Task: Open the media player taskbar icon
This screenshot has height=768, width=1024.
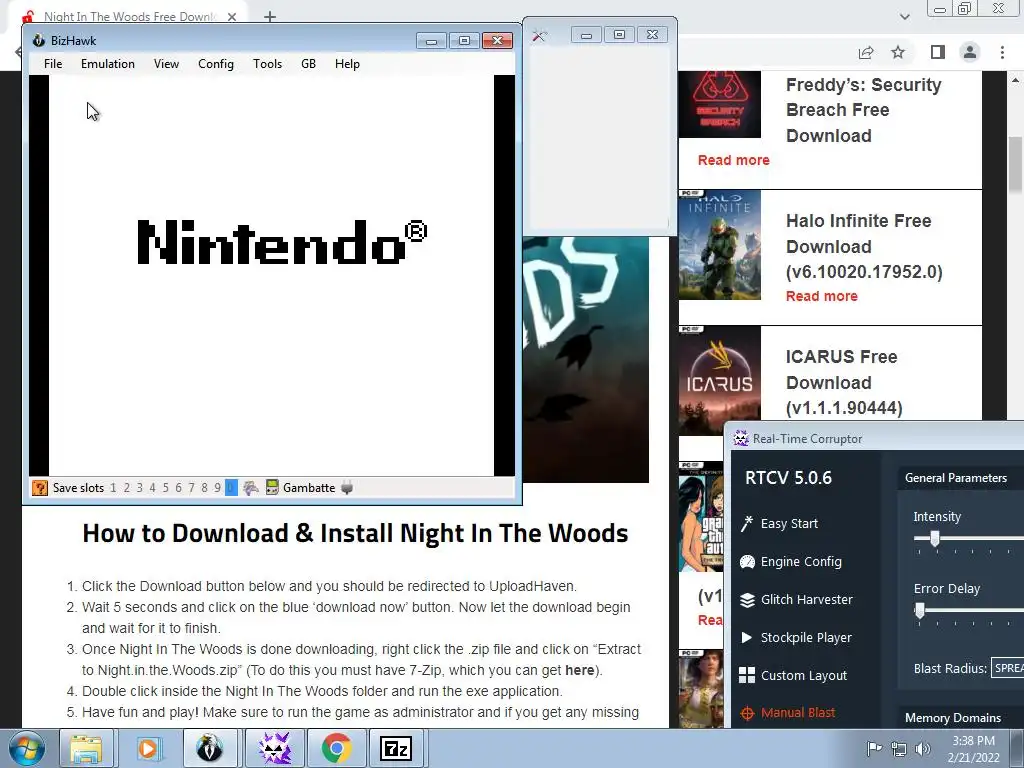Action: click(148, 748)
